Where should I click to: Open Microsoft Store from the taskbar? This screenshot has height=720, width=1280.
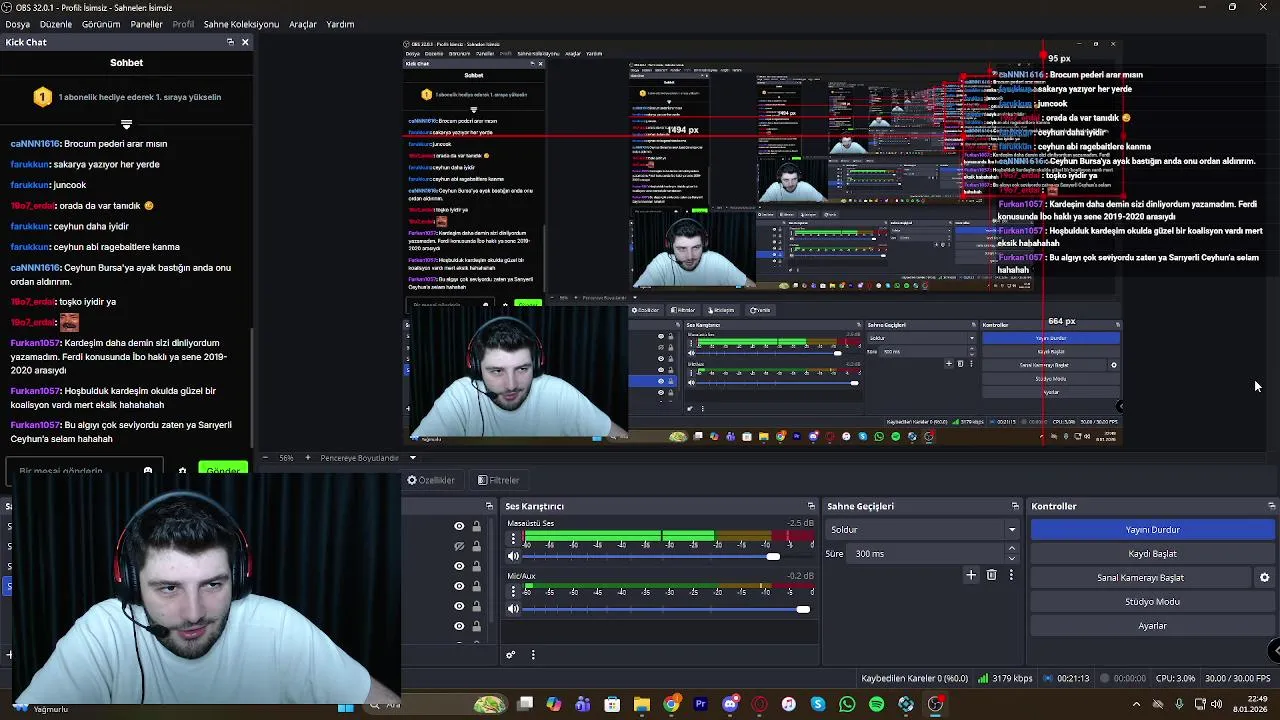(612, 704)
